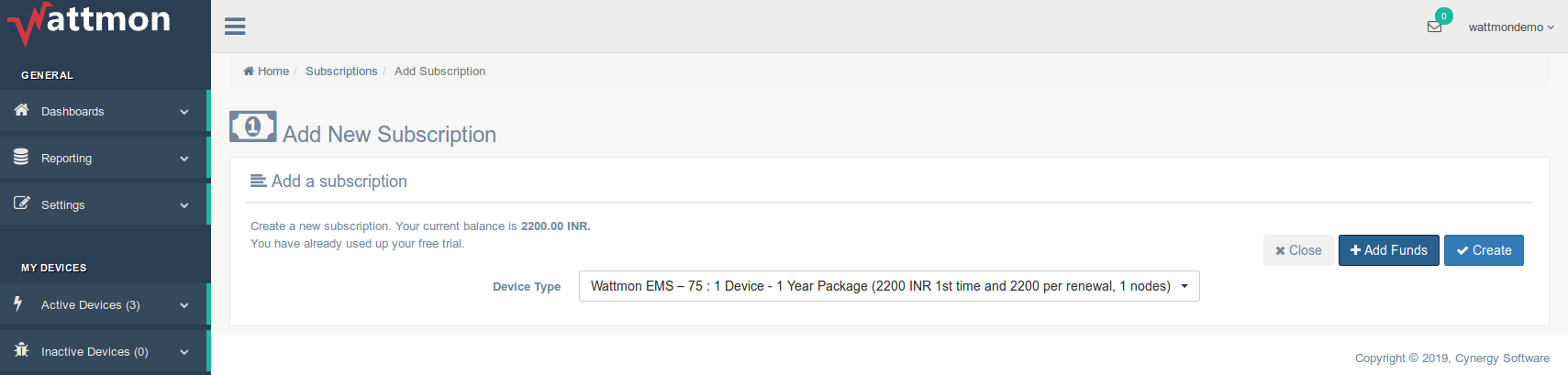
Task: Open Active Devices (3) menu
Action: click(91, 305)
